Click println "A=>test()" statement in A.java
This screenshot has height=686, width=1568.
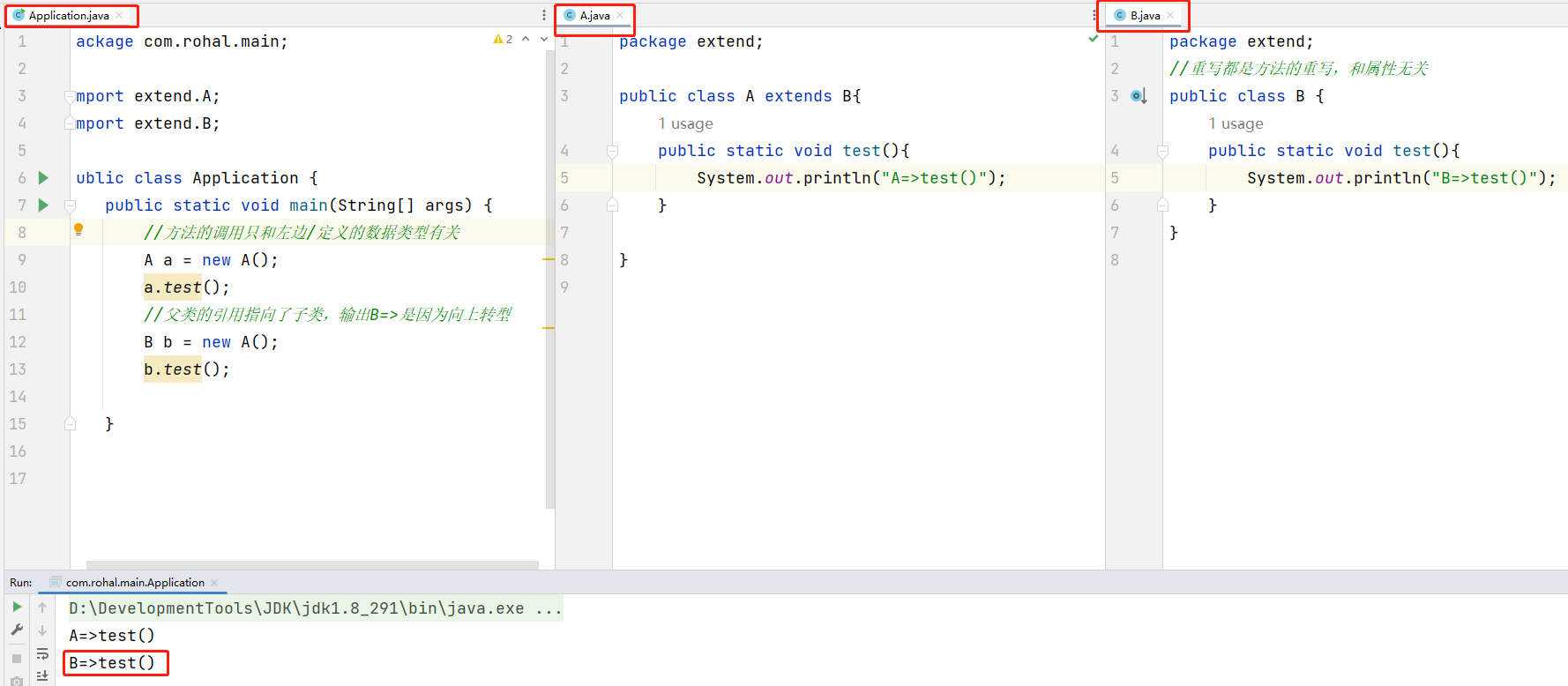[851, 178]
